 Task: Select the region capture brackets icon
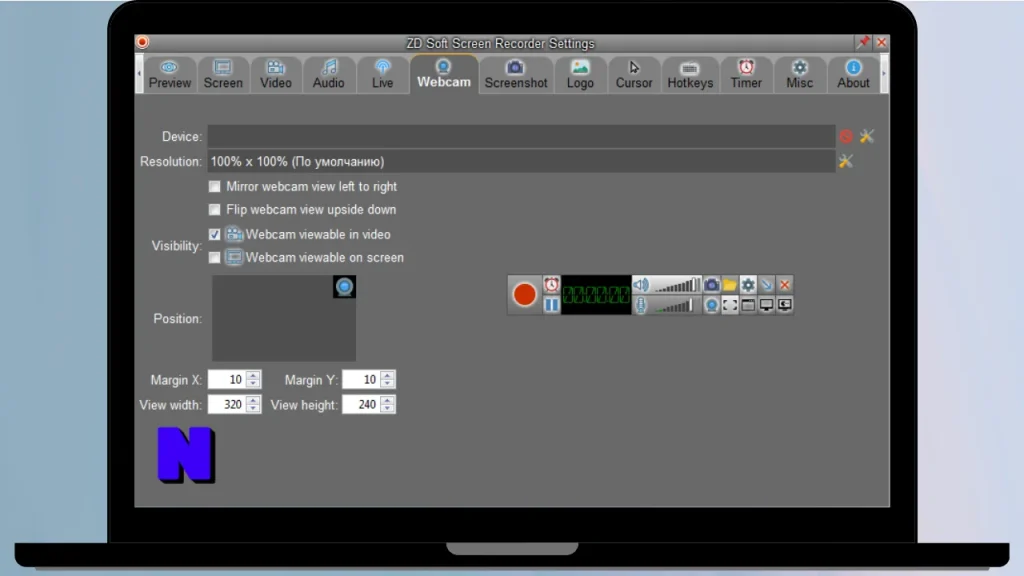pos(729,305)
